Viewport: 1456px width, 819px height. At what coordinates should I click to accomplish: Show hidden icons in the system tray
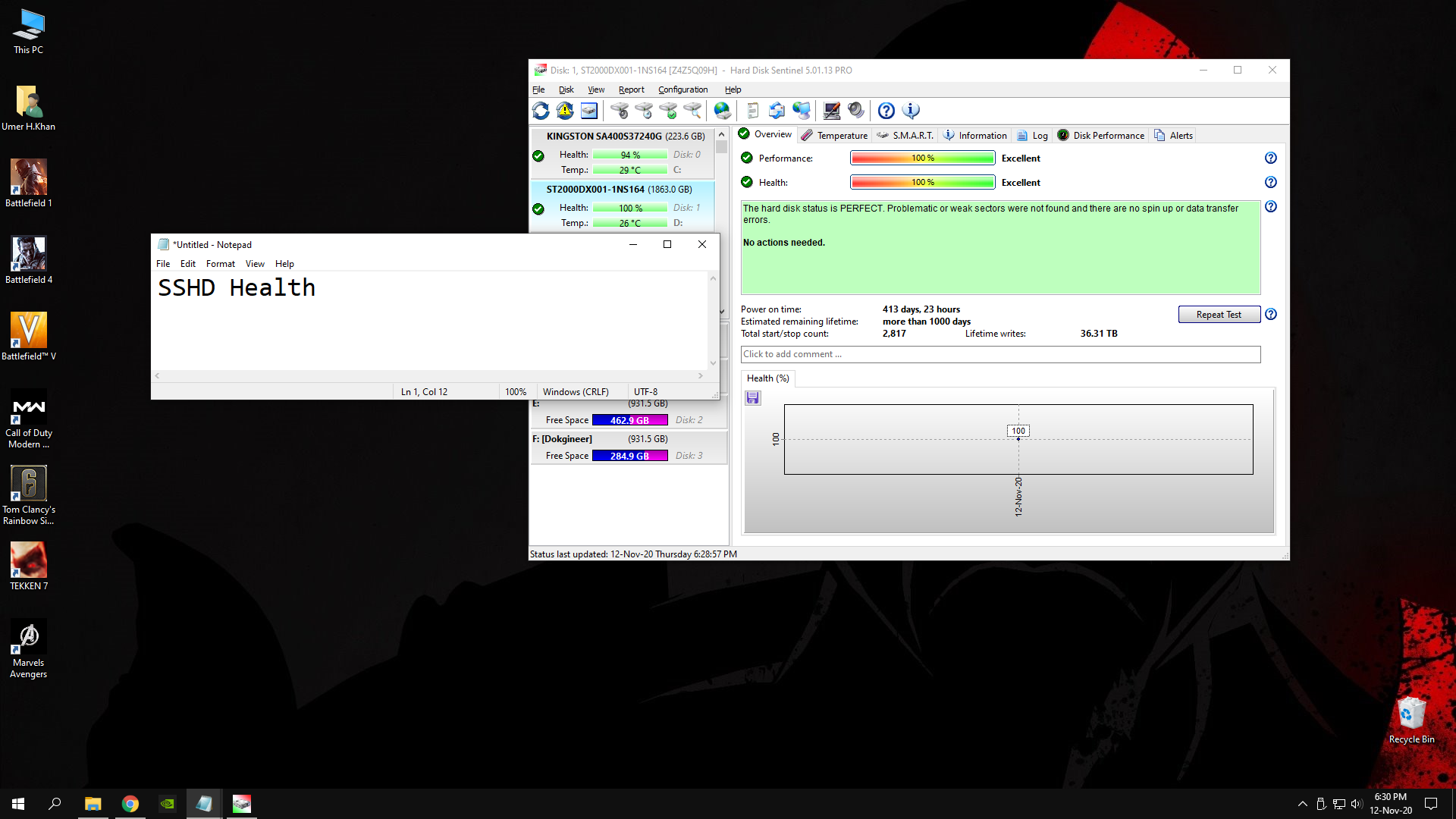(x=1302, y=804)
